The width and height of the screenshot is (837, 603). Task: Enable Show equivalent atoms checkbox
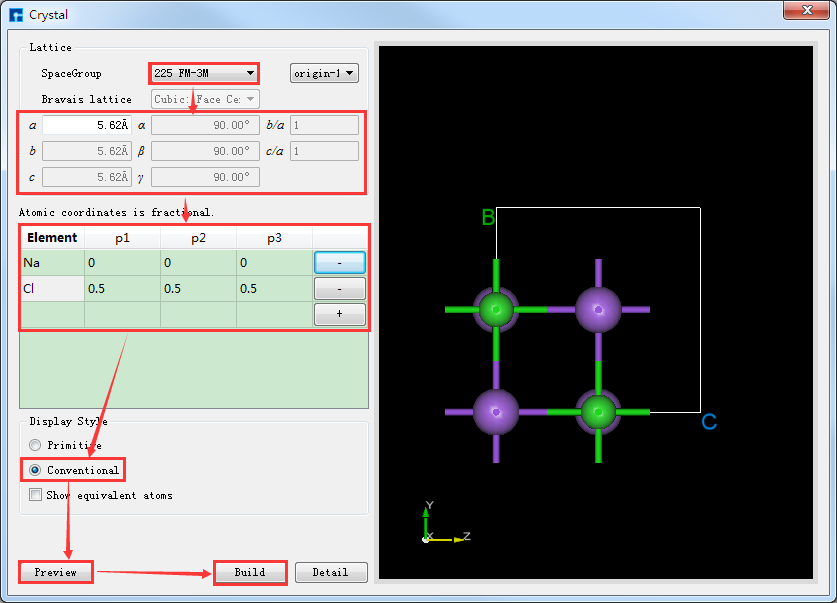[36, 495]
